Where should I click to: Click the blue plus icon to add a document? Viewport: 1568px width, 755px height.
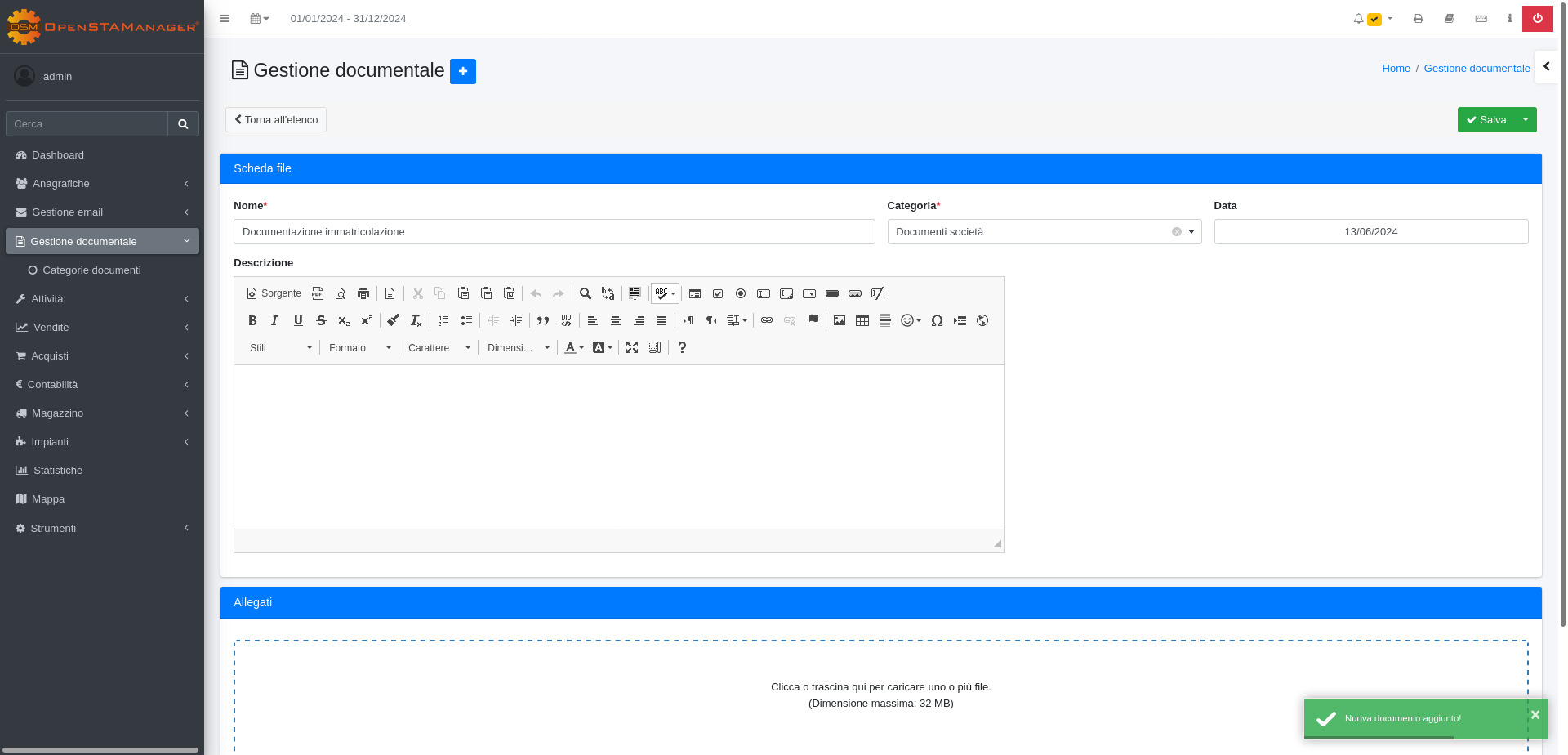pyautogui.click(x=463, y=71)
